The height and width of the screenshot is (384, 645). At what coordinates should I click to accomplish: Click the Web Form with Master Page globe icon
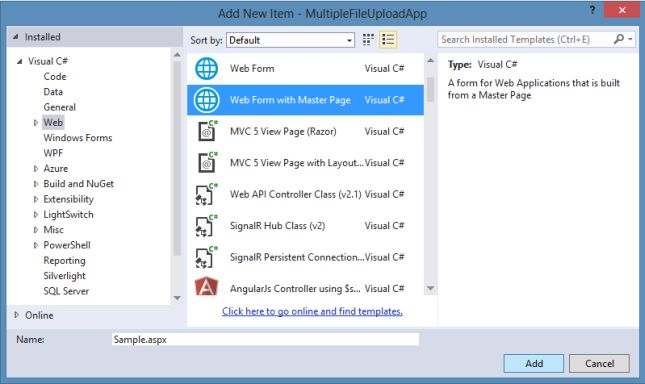point(206,100)
